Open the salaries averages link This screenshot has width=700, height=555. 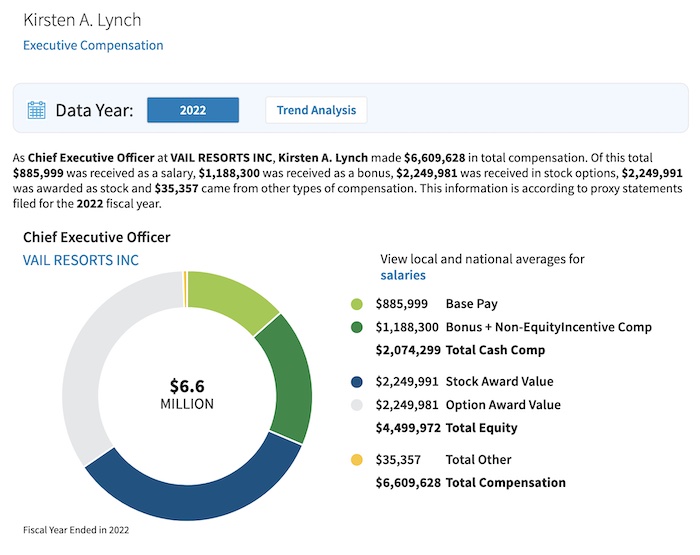click(403, 275)
